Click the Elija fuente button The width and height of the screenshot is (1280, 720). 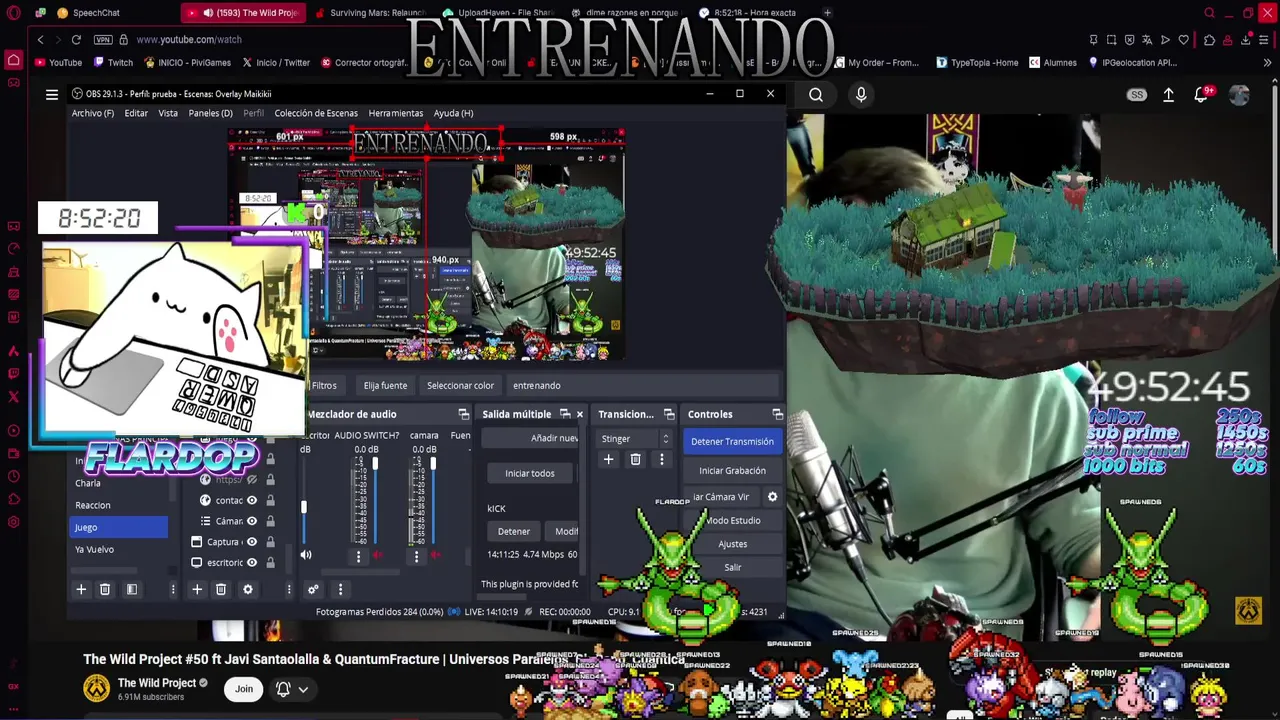coord(385,385)
